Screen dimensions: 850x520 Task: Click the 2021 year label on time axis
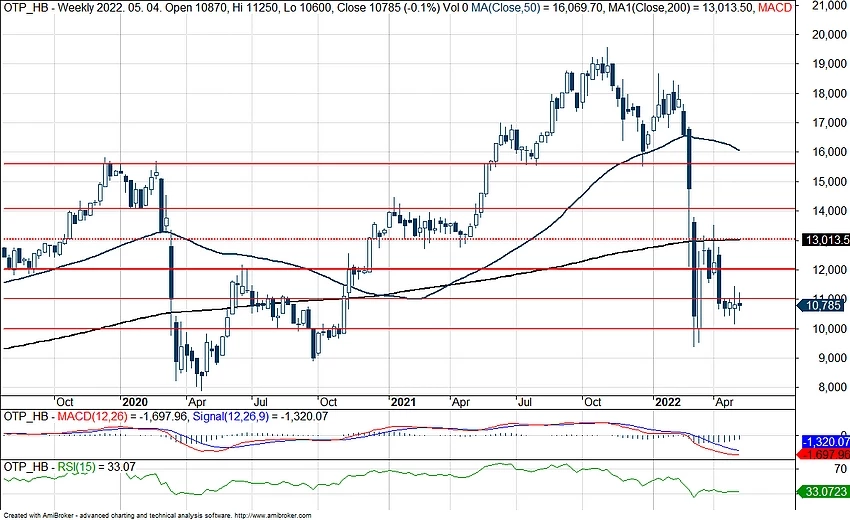coord(403,402)
